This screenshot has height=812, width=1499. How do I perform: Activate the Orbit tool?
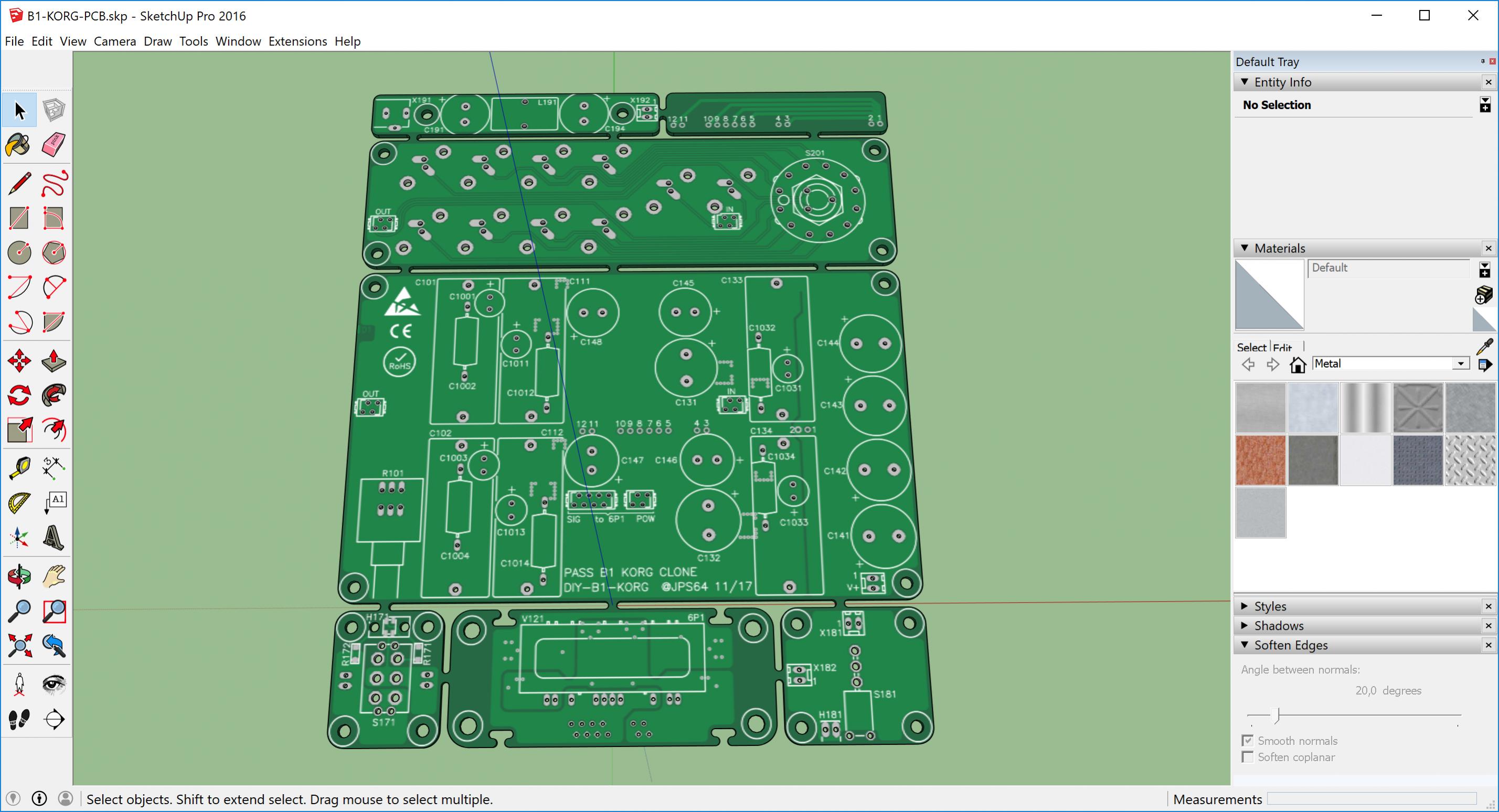point(19,576)
